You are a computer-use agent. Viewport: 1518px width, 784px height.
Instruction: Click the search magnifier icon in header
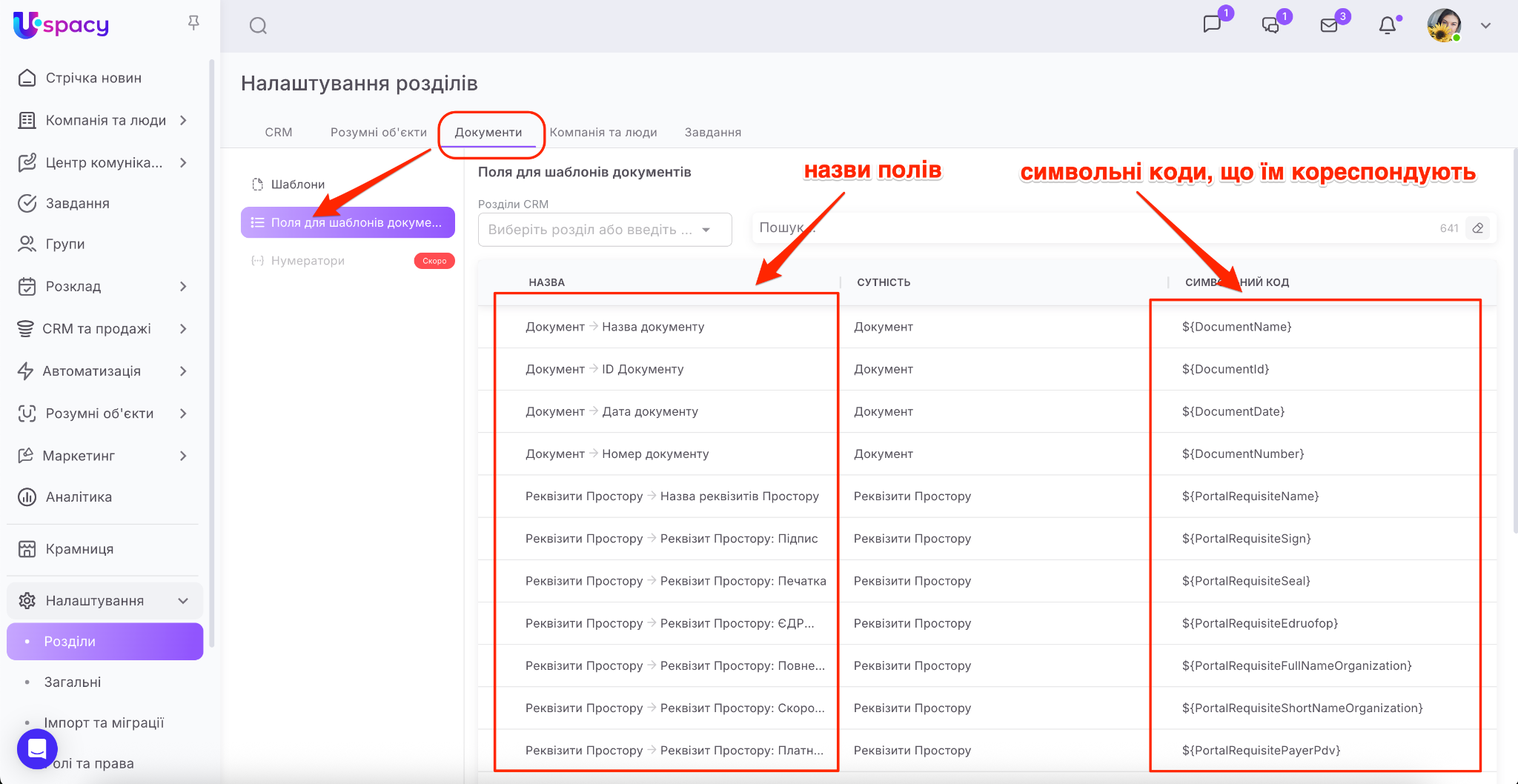coord(258,26)
